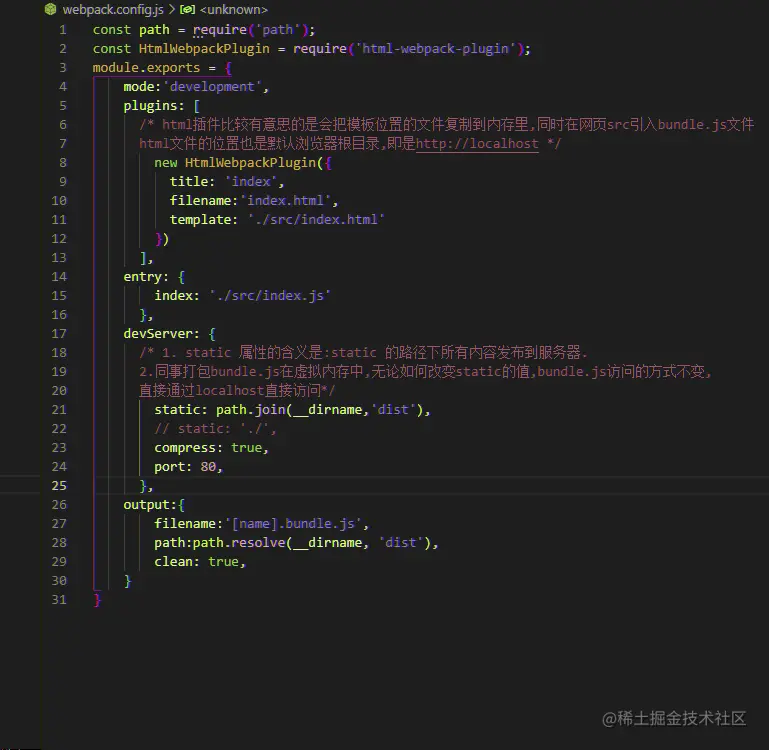Select the <unknown> breadcrumb symbol

(234, 9)
